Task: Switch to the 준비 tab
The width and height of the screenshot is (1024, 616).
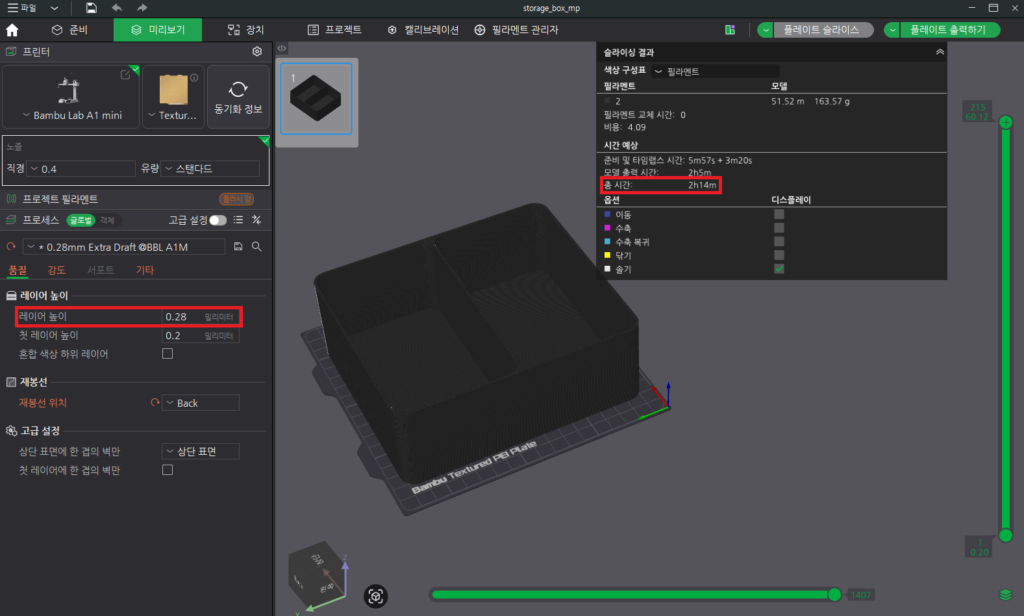Action: point(70,30)
